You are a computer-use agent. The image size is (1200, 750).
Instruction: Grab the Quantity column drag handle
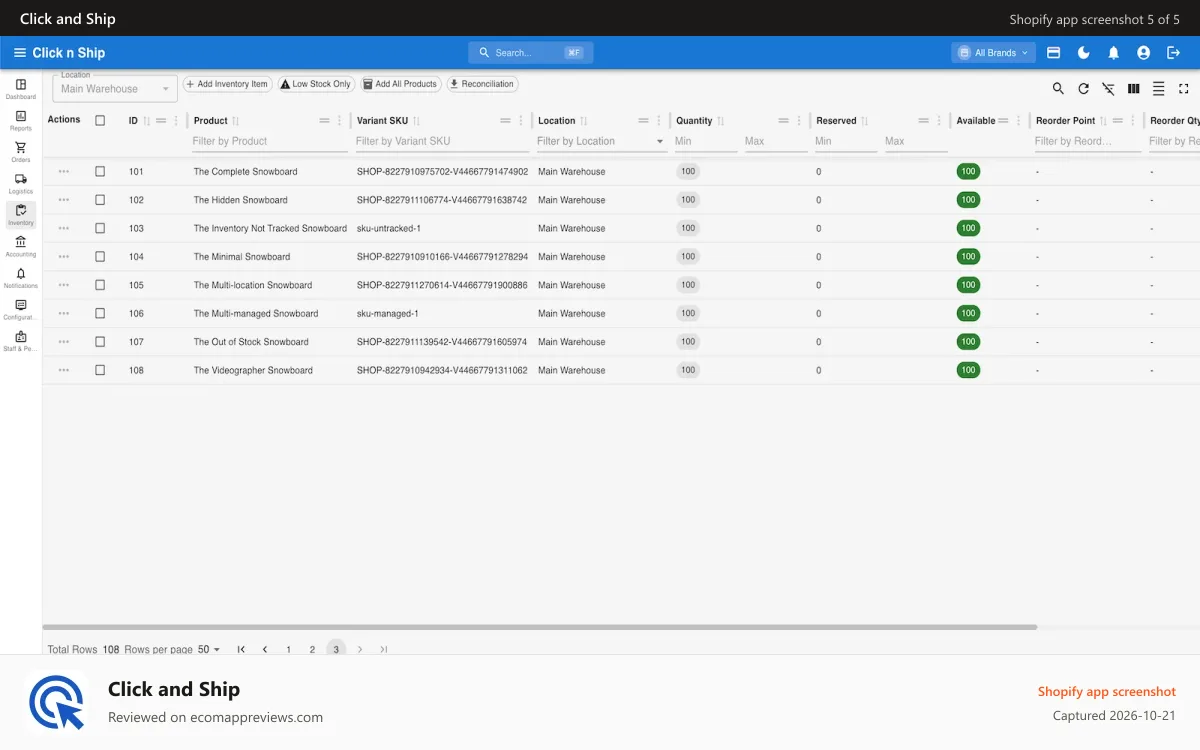(x=784, y=121)
